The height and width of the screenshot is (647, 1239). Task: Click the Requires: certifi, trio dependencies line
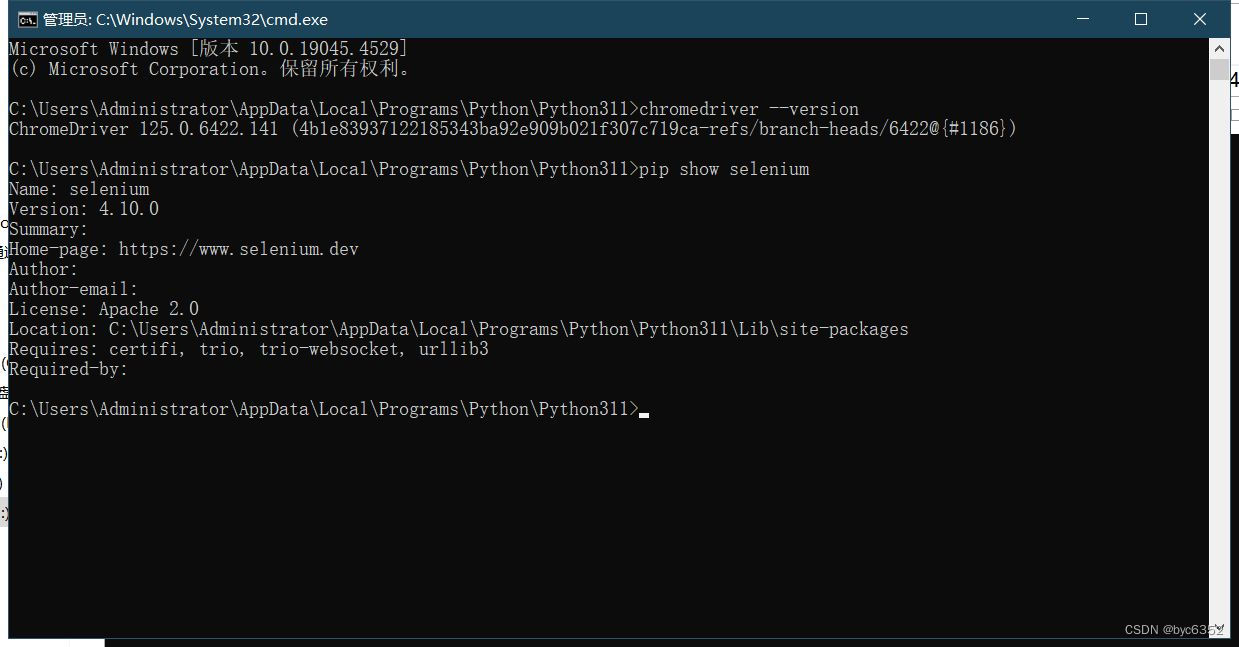[248, 348]
